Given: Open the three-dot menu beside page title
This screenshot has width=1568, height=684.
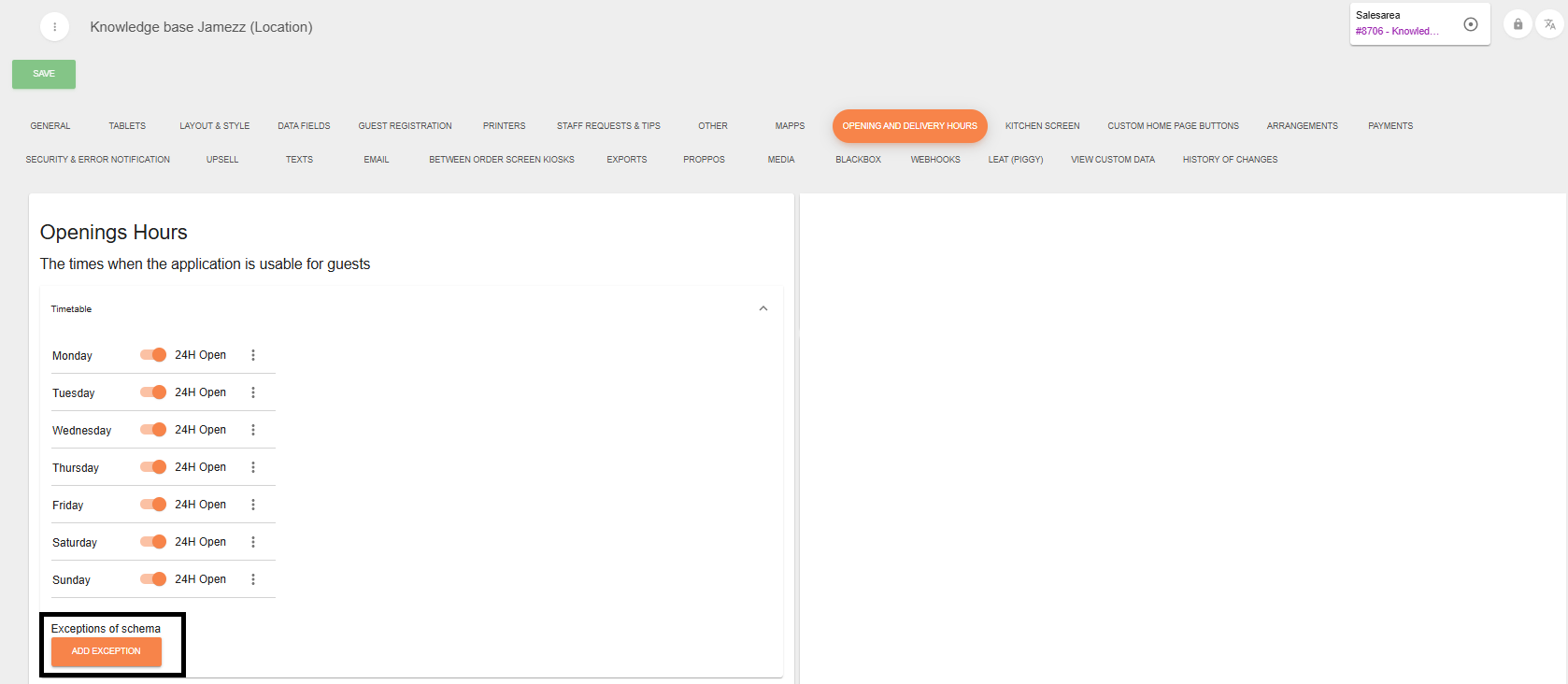Looking at the screenshot, I should pos(54,27).
